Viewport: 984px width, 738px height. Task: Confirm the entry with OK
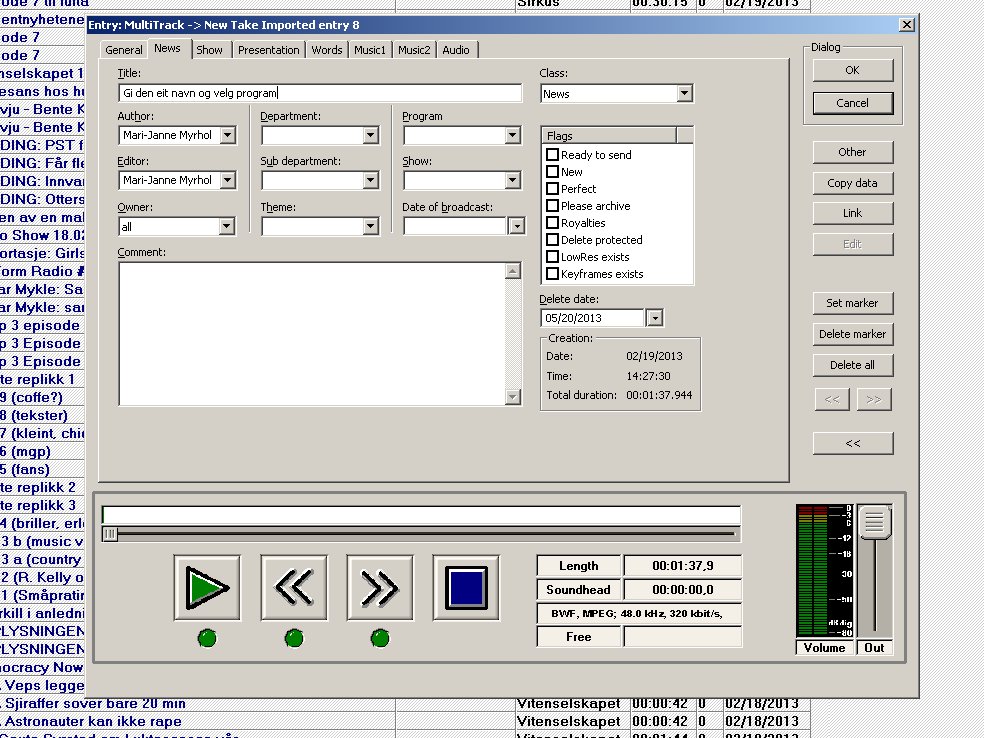coord(853,70)
